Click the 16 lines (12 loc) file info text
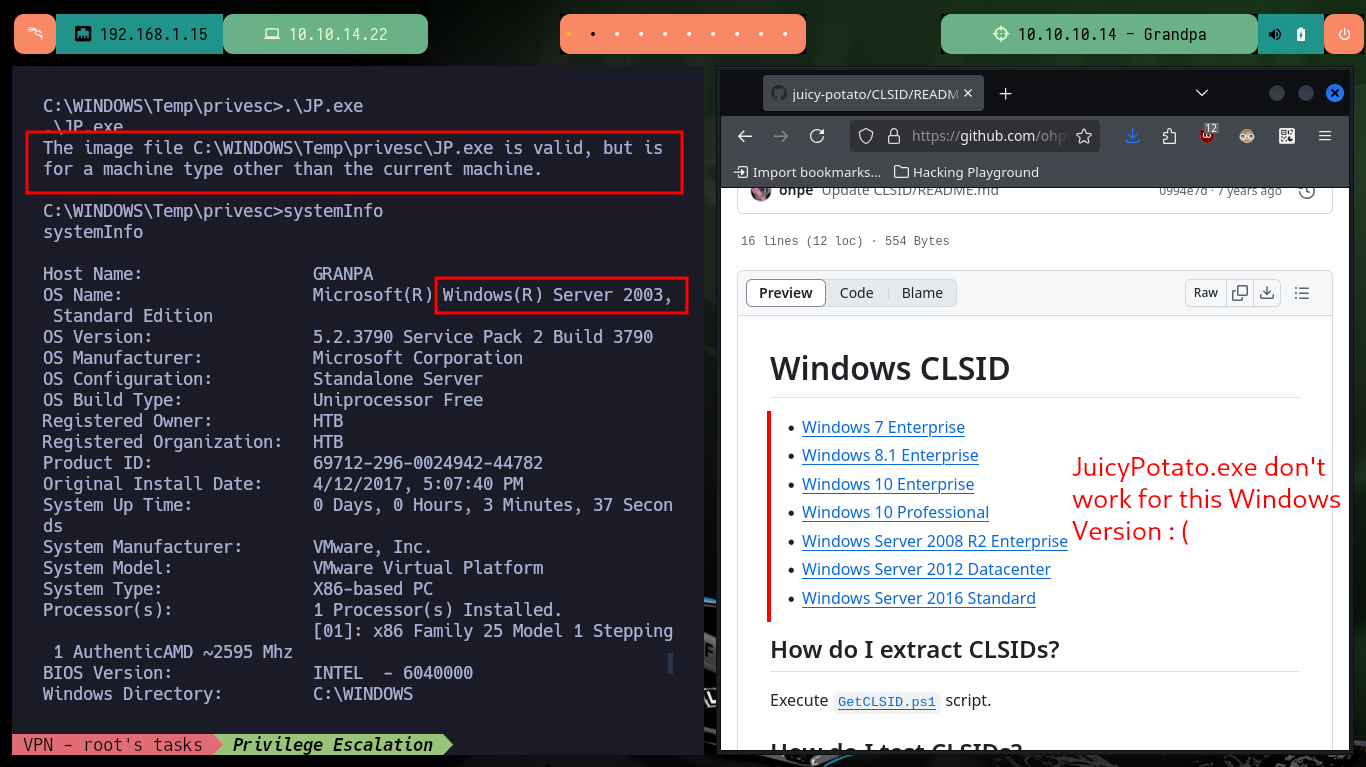This screenshot has height=767, width=1366. (845, 241)
